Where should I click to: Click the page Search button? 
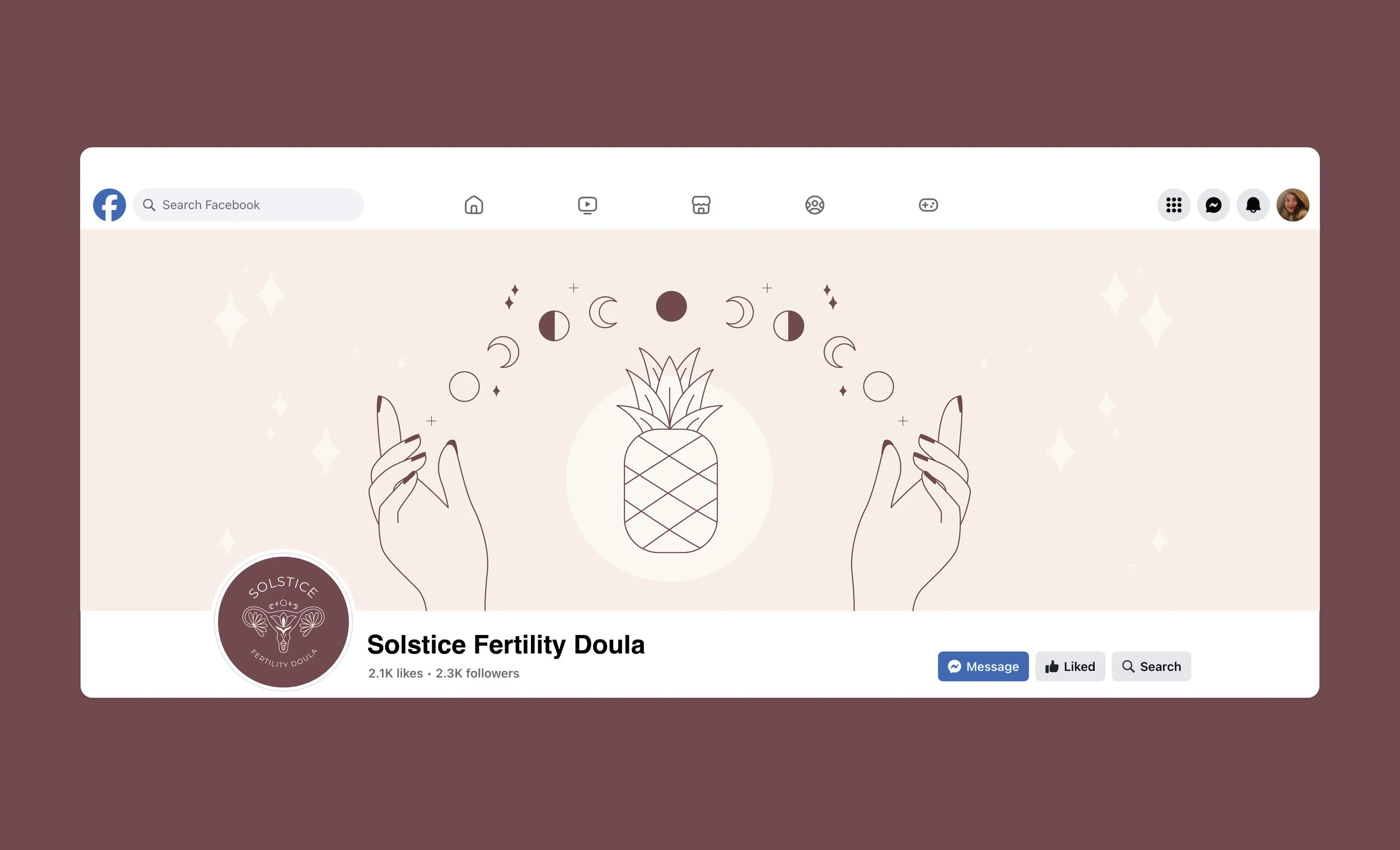[1151, 666]
